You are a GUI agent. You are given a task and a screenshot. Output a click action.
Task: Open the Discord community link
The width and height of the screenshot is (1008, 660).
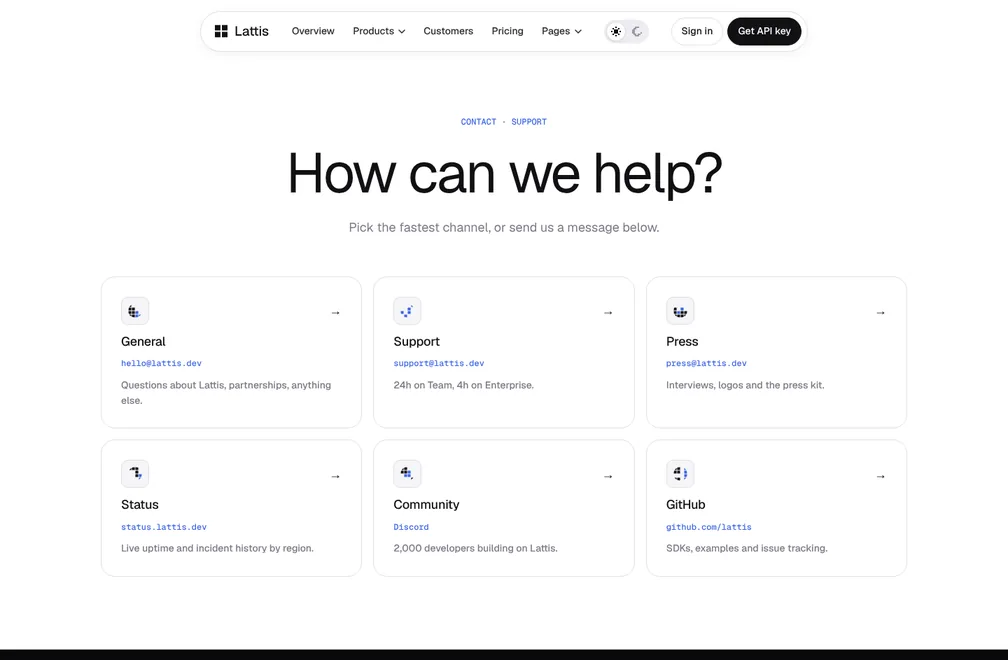(x=411, y=527)
